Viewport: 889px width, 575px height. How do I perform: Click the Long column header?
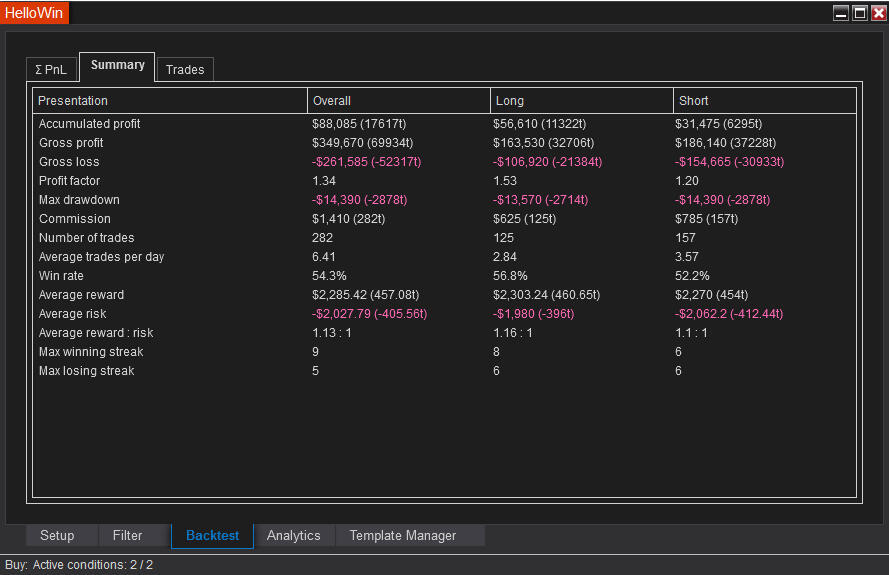click(x=509, y=101)
